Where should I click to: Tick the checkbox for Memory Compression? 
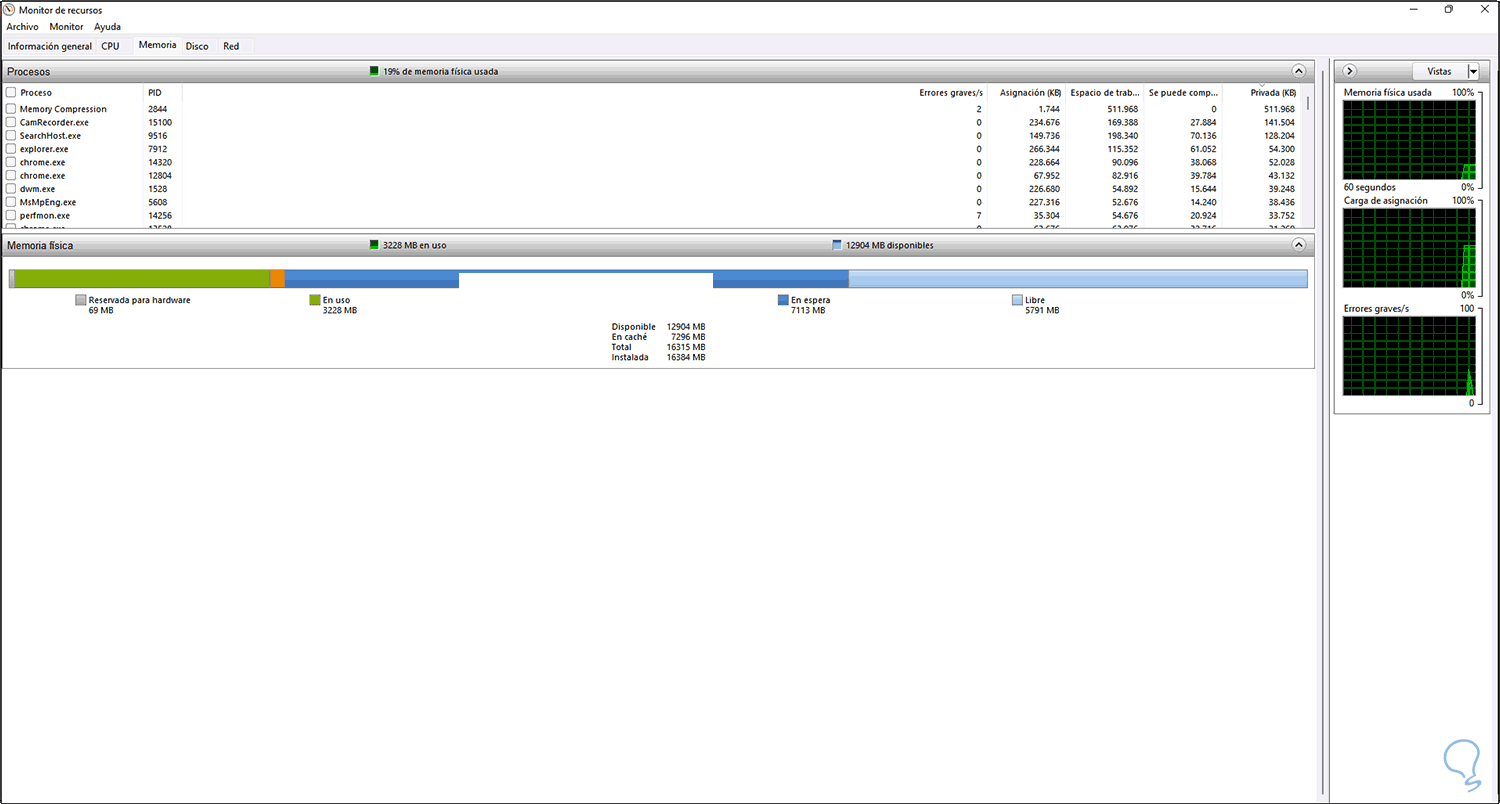point(11,109)
